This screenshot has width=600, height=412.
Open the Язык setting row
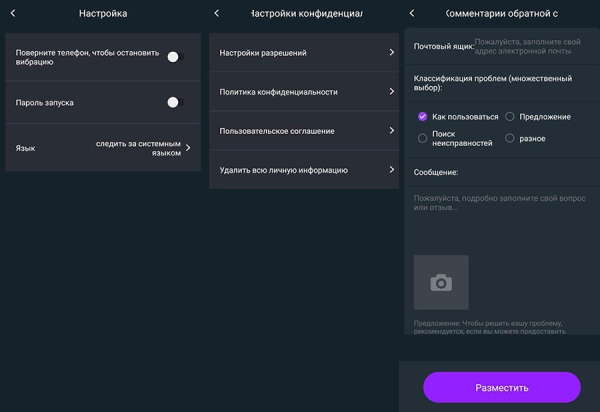[x=103, y=148]
